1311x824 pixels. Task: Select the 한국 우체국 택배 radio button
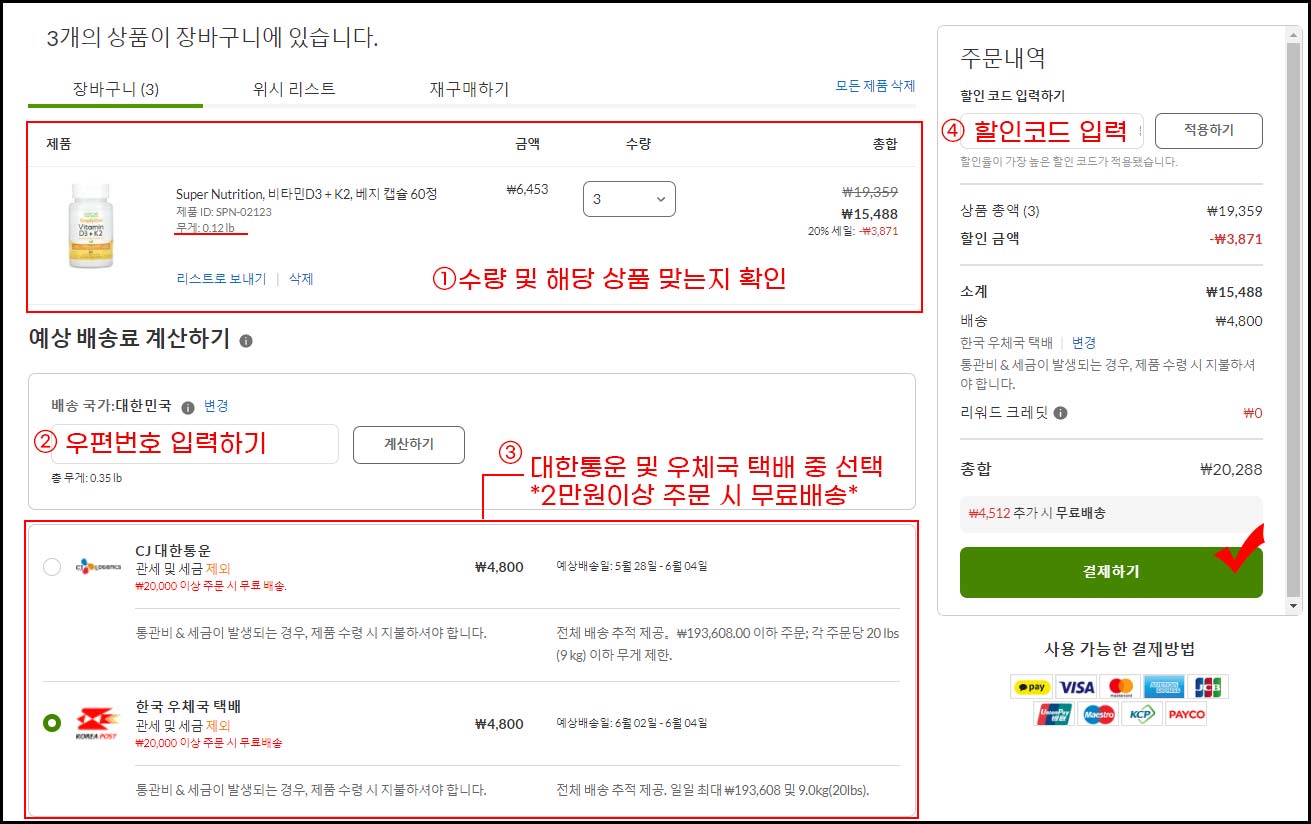point(52,723)
